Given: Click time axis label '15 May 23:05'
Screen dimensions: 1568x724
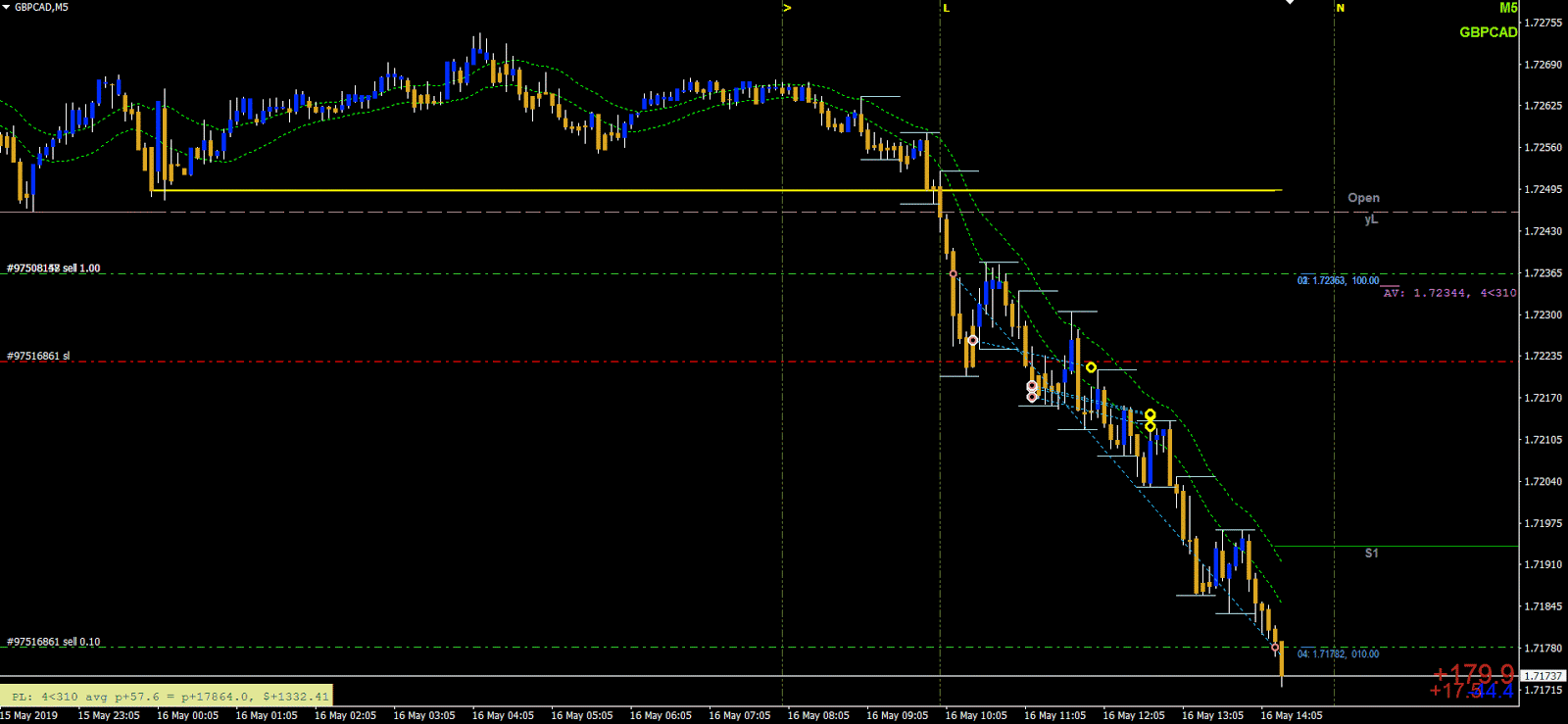Looking at the screenshot, I should point(109,715).
